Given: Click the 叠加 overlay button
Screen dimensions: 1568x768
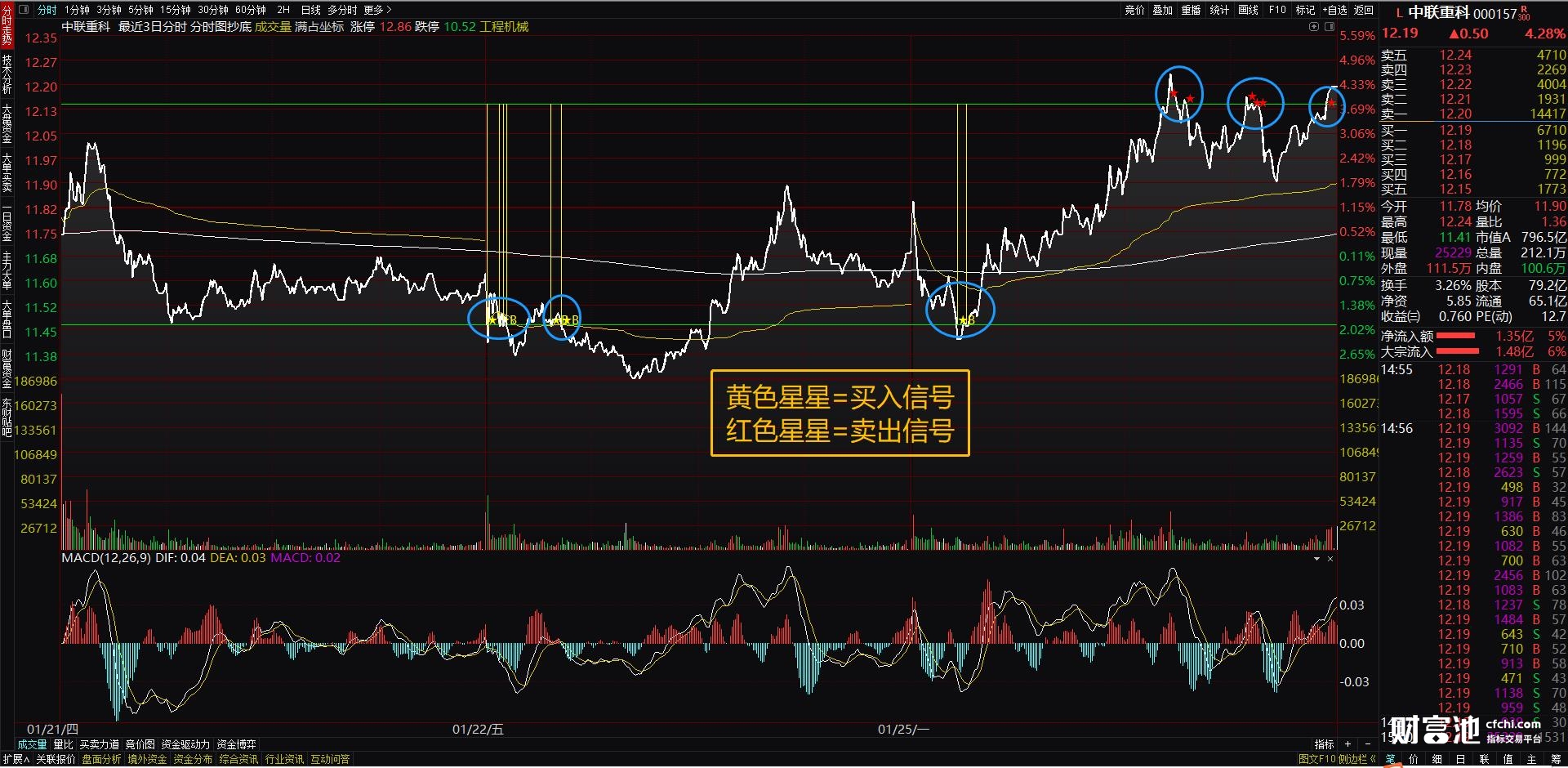Looking at the screenshot, I should point(1163,10).
